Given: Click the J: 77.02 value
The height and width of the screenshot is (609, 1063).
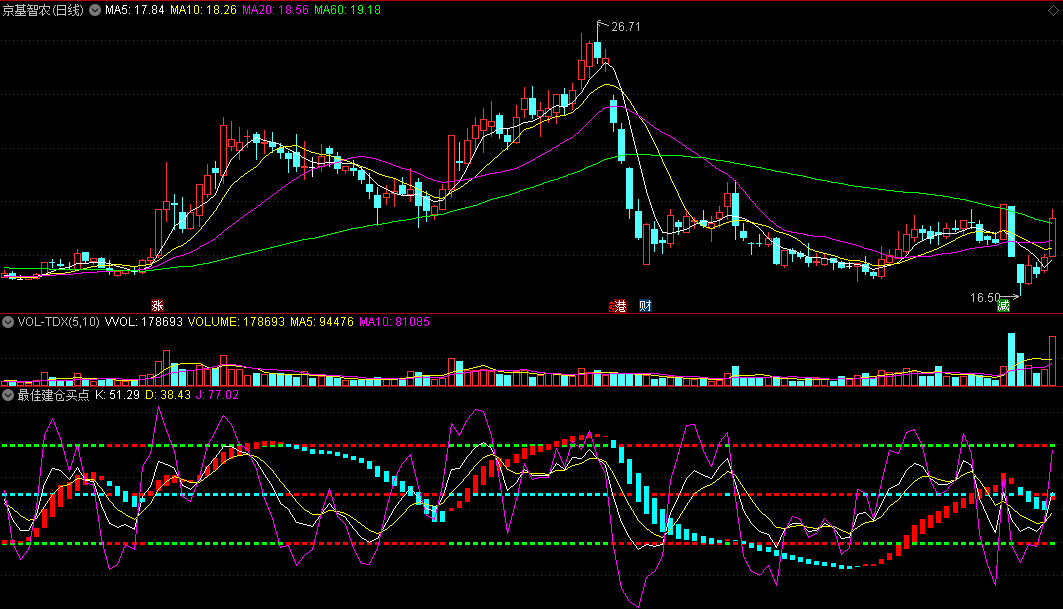Looking at the screenshot, I should coord(218,395).
